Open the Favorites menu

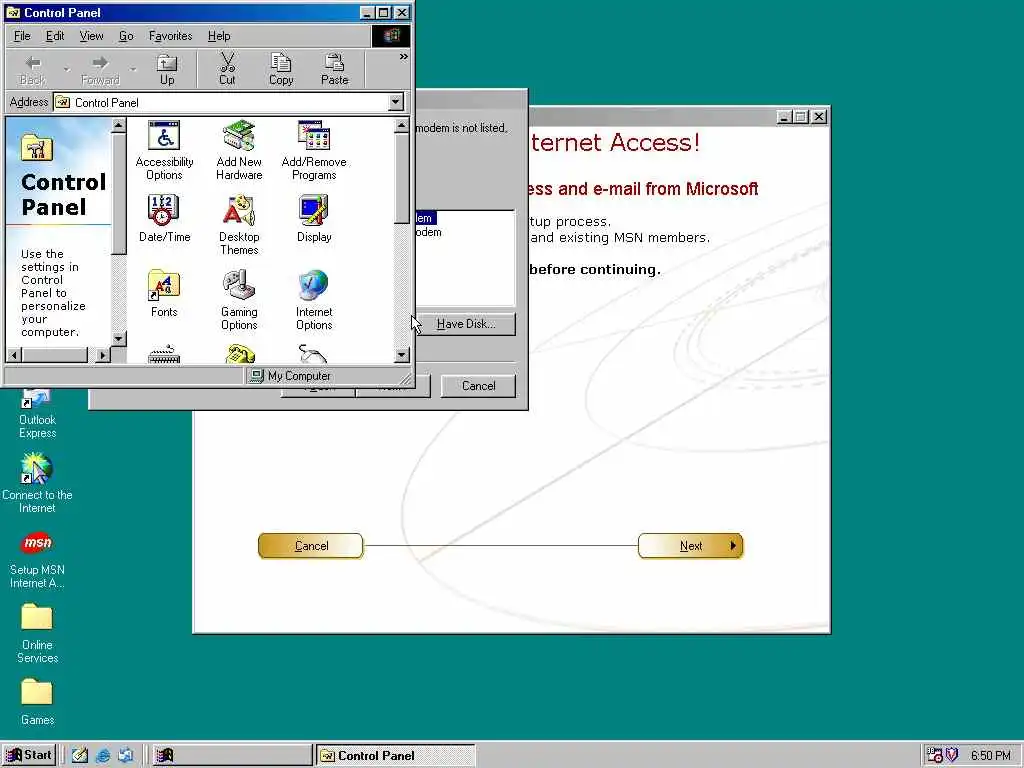tap(170, 36)
